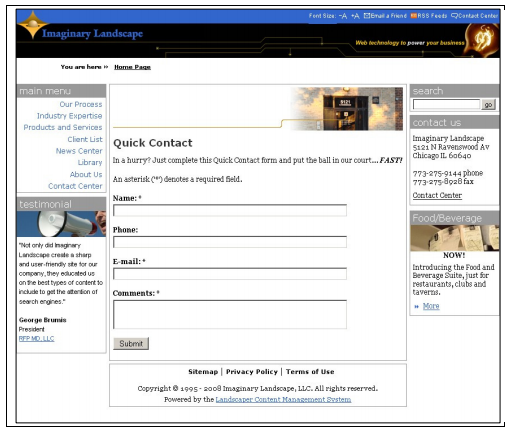Screen dimensions: 507x434
Task: Go to Client List page
Action: point(85,139)
